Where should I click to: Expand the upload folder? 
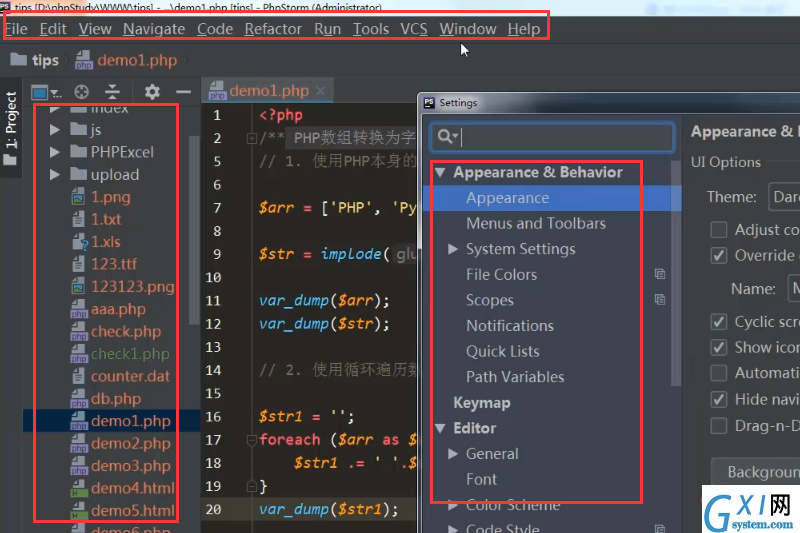coord(55,174)
